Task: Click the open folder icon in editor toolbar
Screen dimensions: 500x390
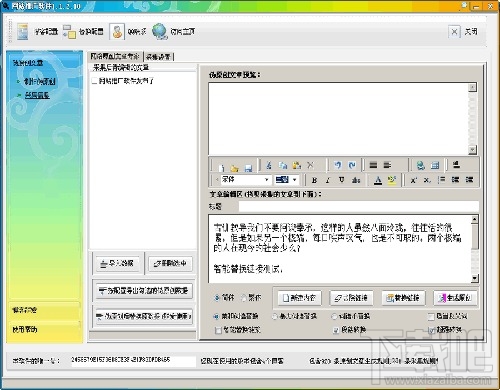Action: 234,168
